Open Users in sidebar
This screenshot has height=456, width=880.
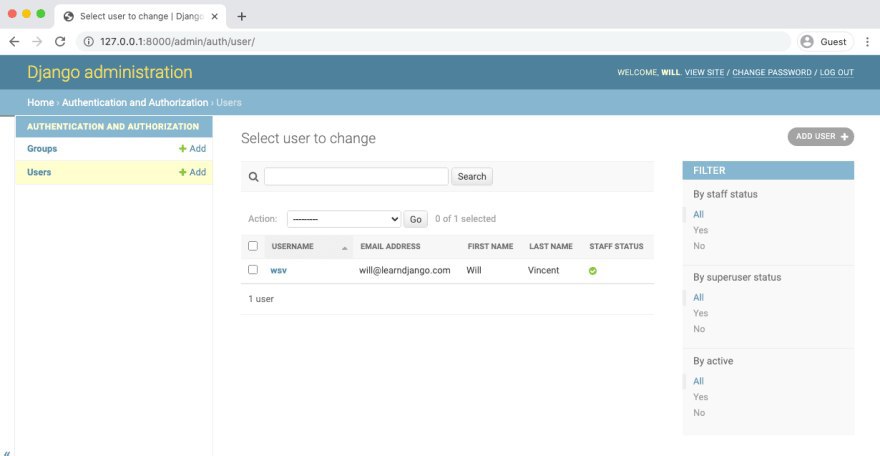[x=39, y=172]
